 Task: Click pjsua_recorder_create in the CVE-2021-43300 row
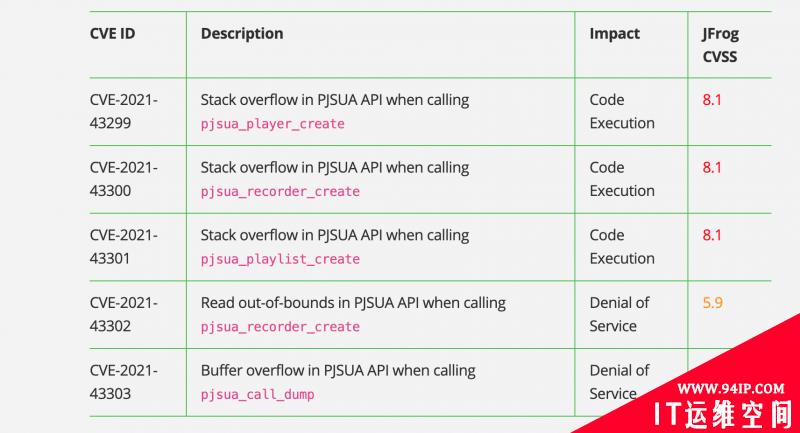tap(280, 191)
